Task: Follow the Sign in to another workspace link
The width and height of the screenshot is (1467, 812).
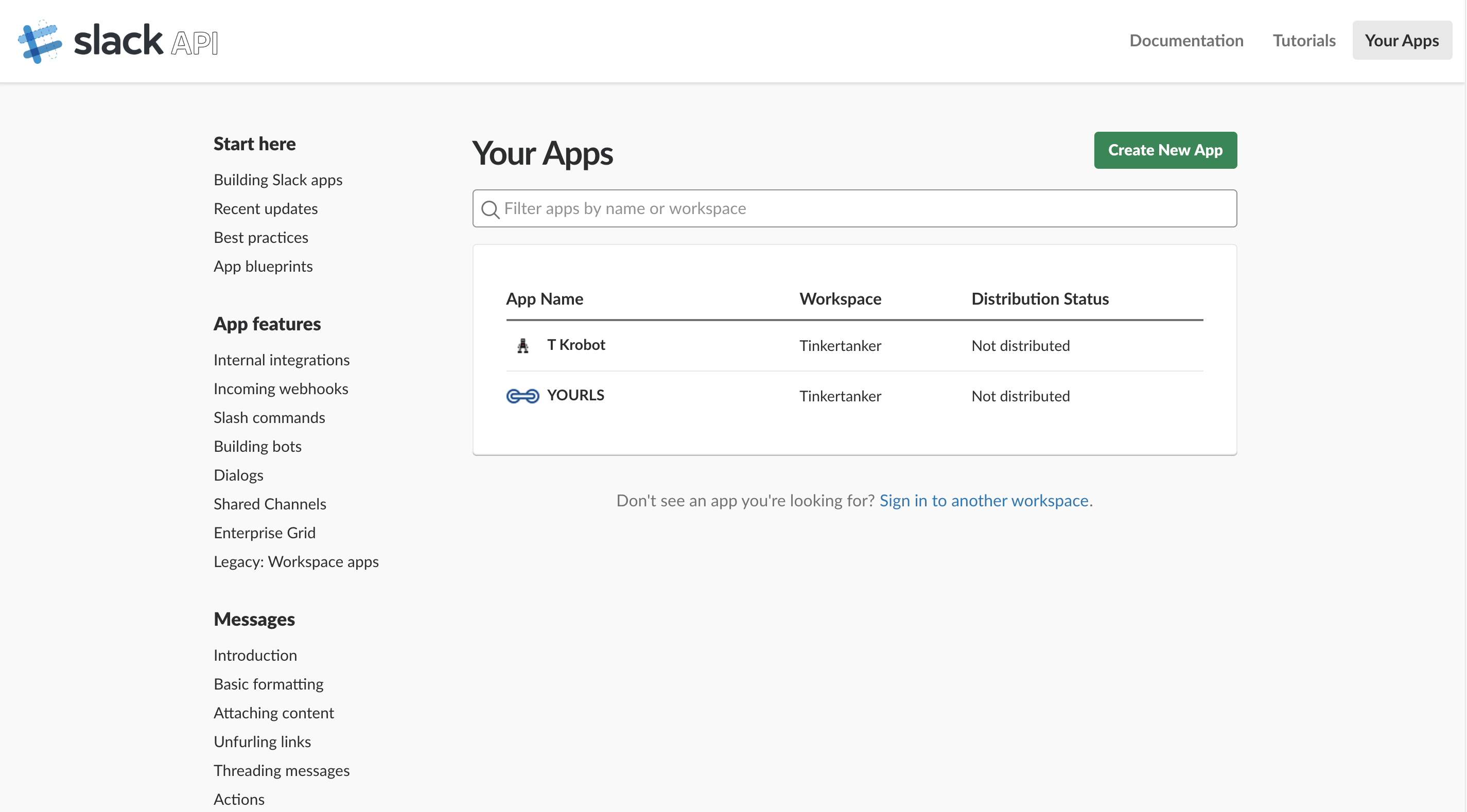Action: [984, 500]
